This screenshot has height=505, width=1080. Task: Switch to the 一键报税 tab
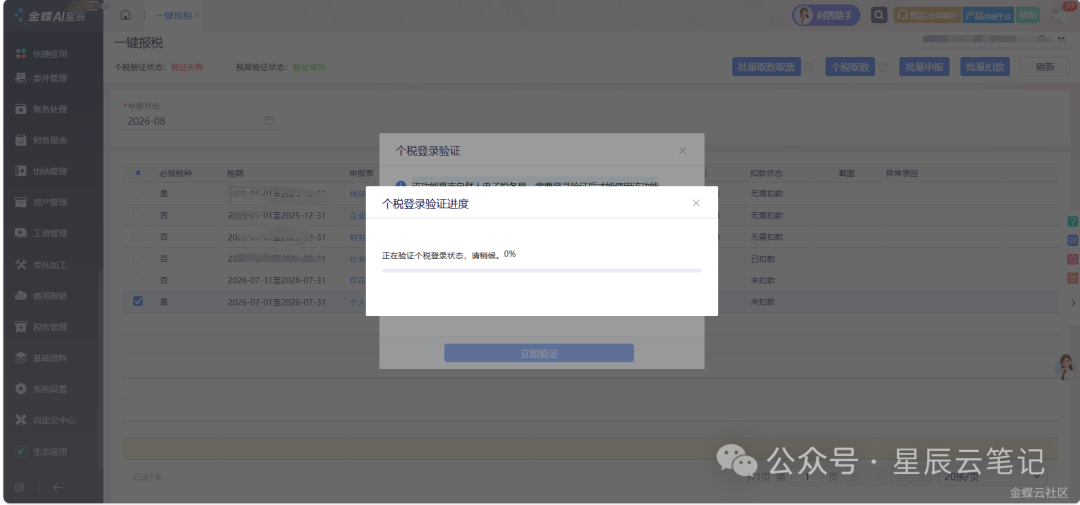173,15
